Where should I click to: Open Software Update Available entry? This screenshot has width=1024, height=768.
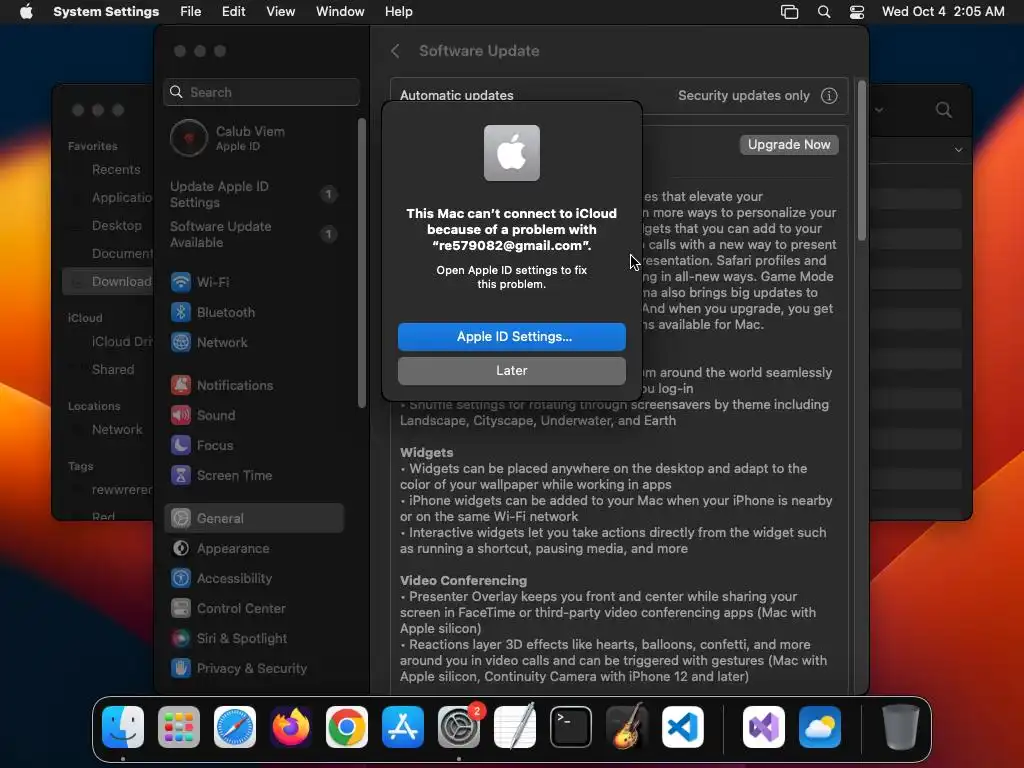pyautogui.click(x=255, y=234)
